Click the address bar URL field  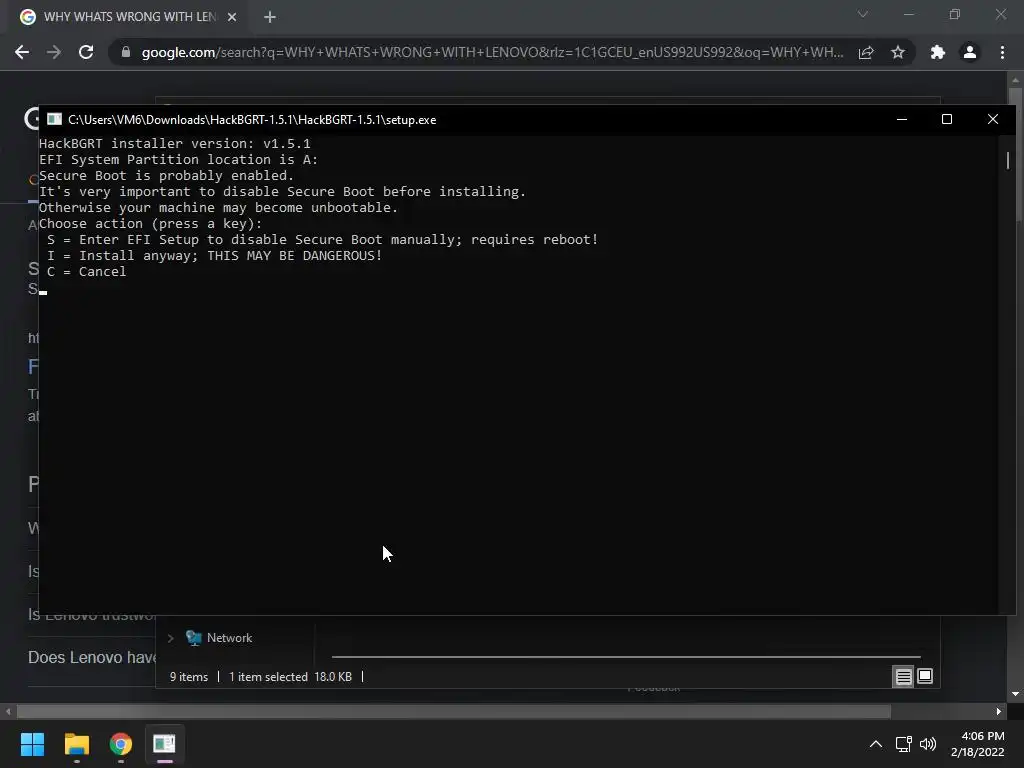coord(491,52)
